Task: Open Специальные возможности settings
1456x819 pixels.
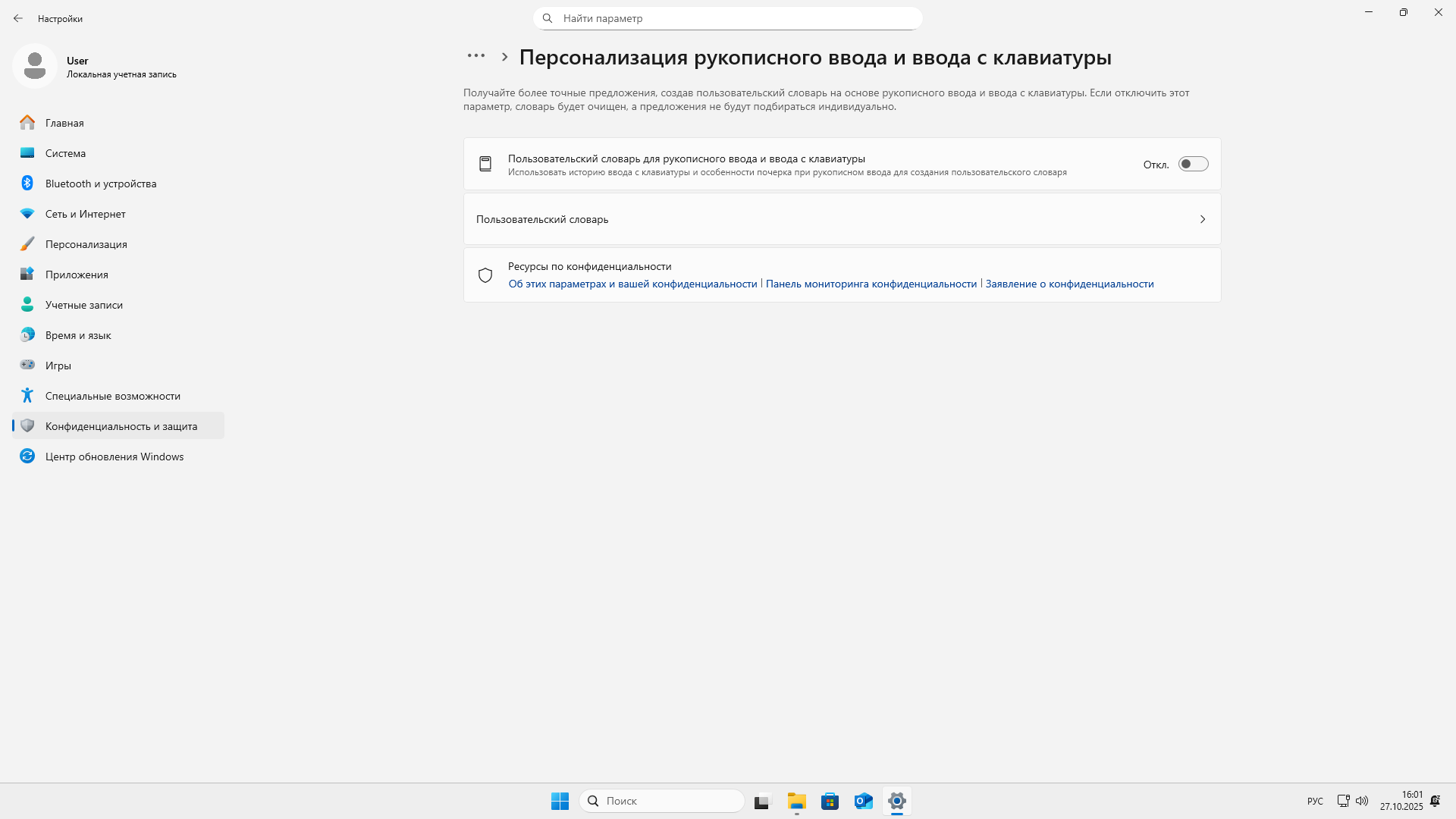Action: (112, 395)
